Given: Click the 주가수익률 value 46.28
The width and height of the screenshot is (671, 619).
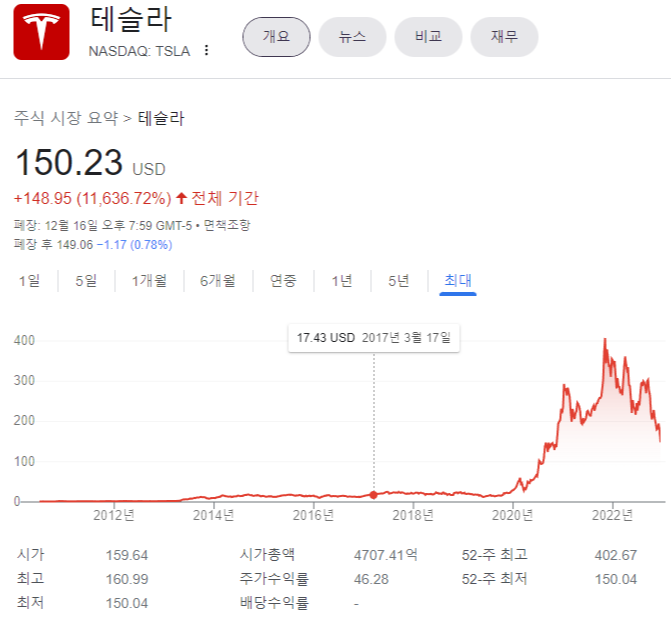Looking at the screenshot, I should [371, 579].
